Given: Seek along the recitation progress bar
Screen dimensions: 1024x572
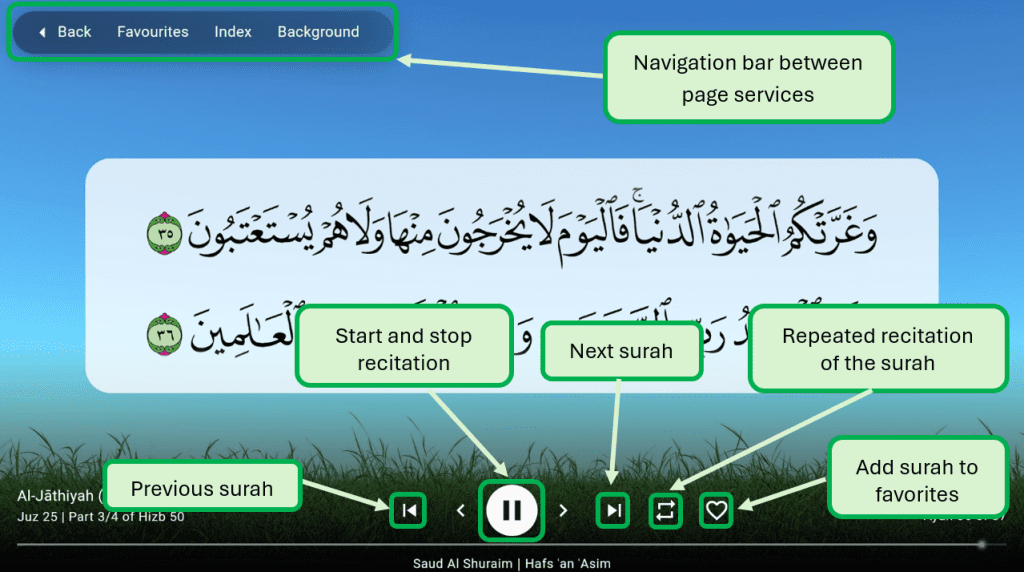Looking at the screenshot, I should (500, 545).
